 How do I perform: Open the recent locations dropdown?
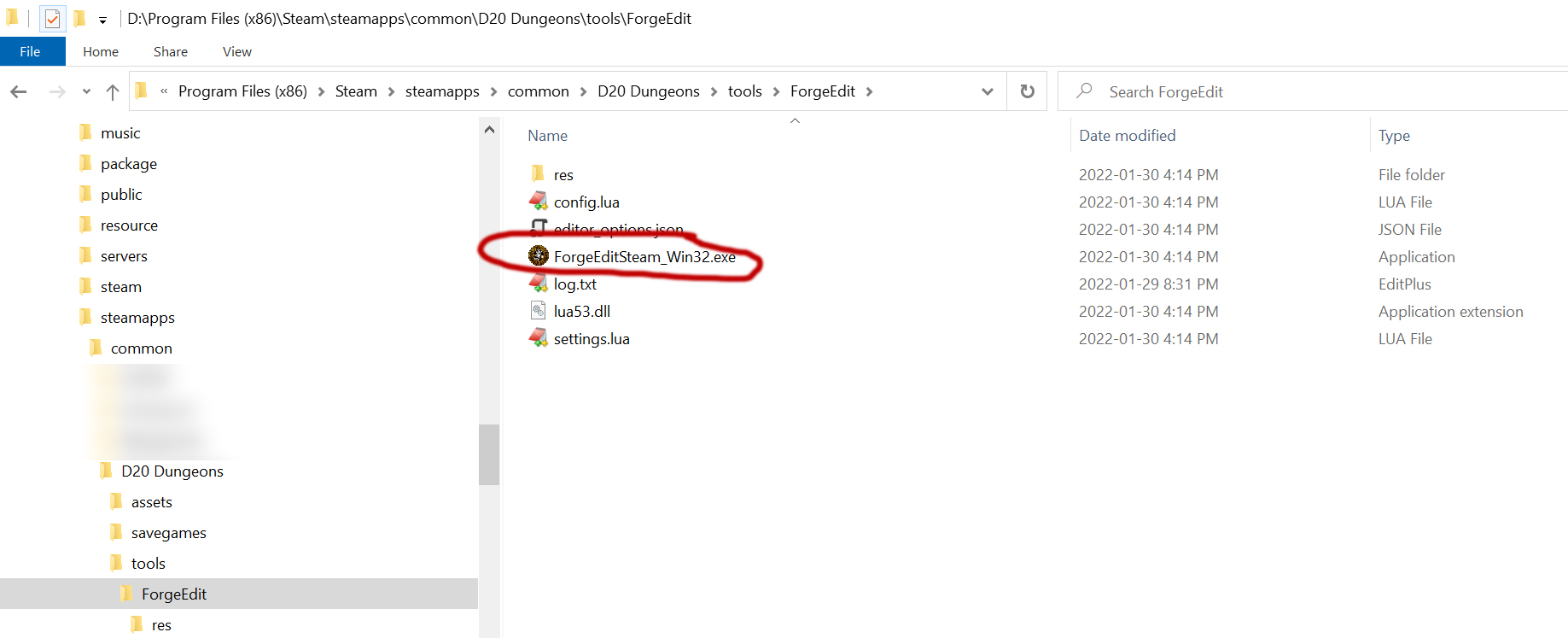pyautogui.click(x=86, y=91)
